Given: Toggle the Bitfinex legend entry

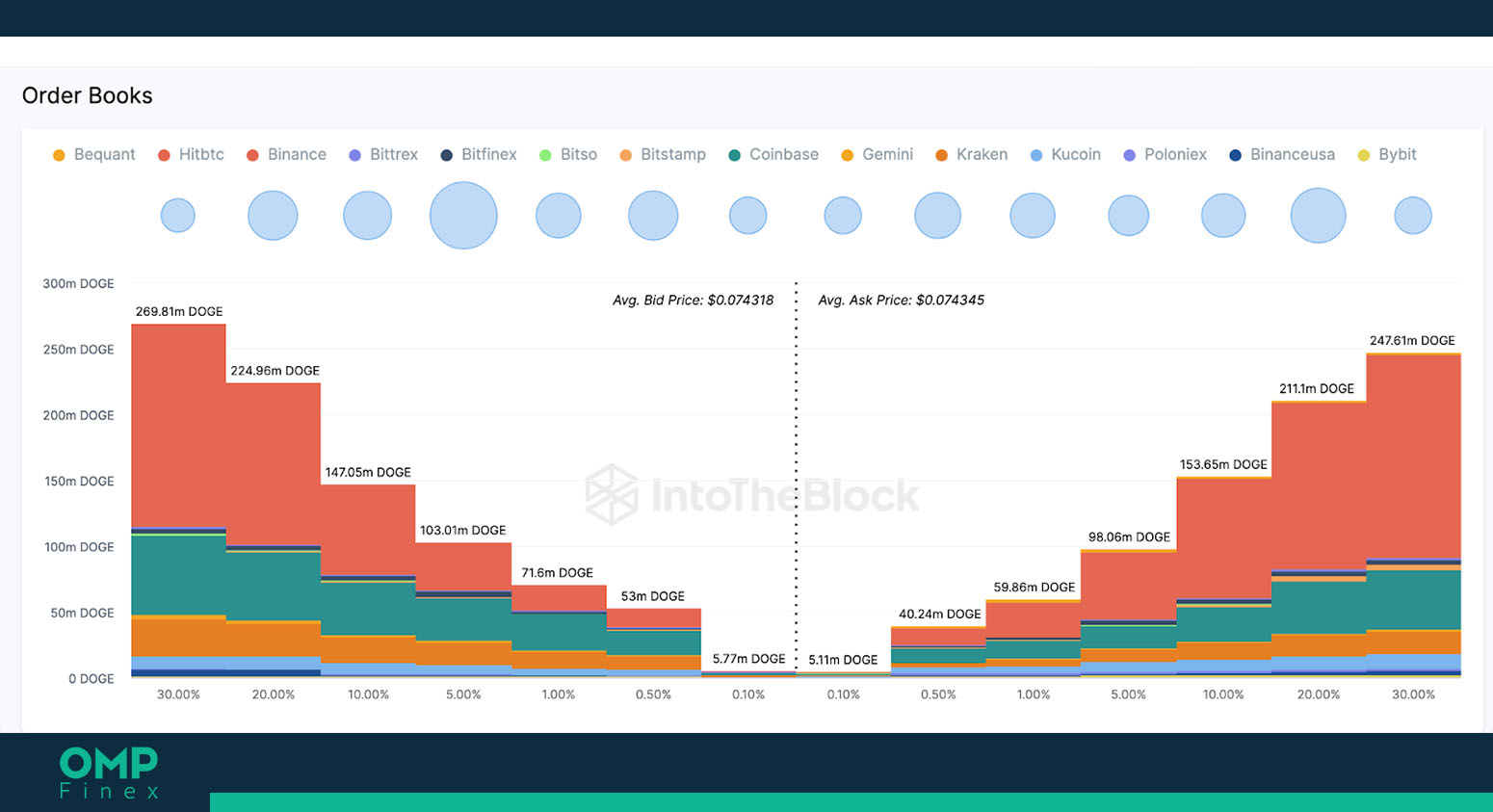Looking at the screenshot, I should pyautogui.click(x=479, y=154).
